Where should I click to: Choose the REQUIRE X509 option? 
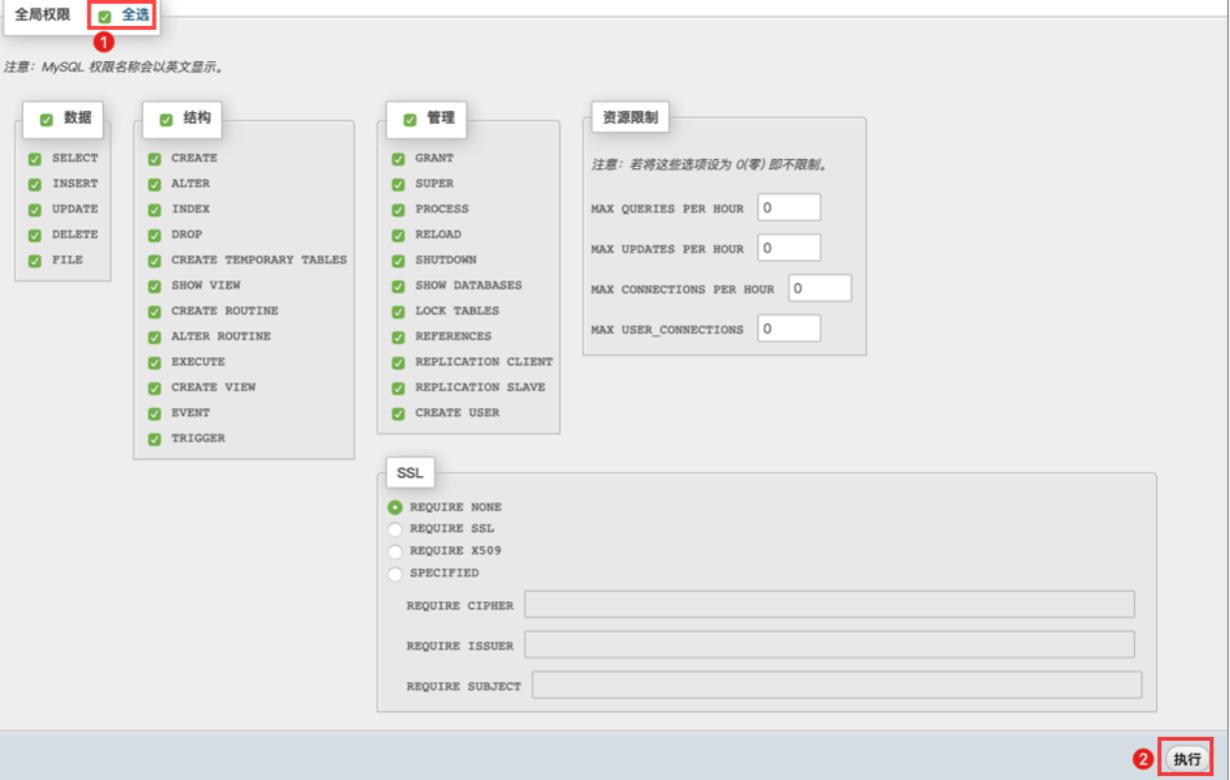click(396, 551)
